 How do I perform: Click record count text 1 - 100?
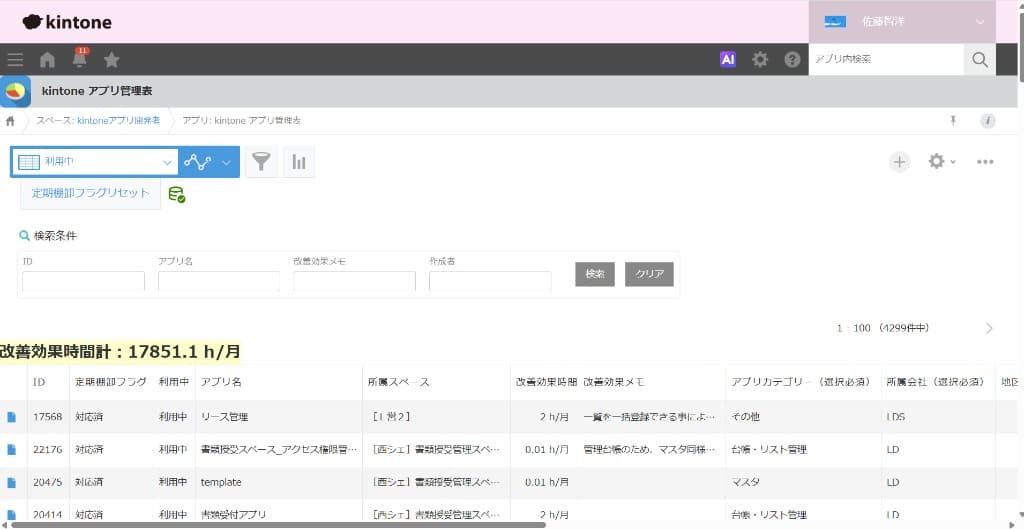(x=854, y=328)
